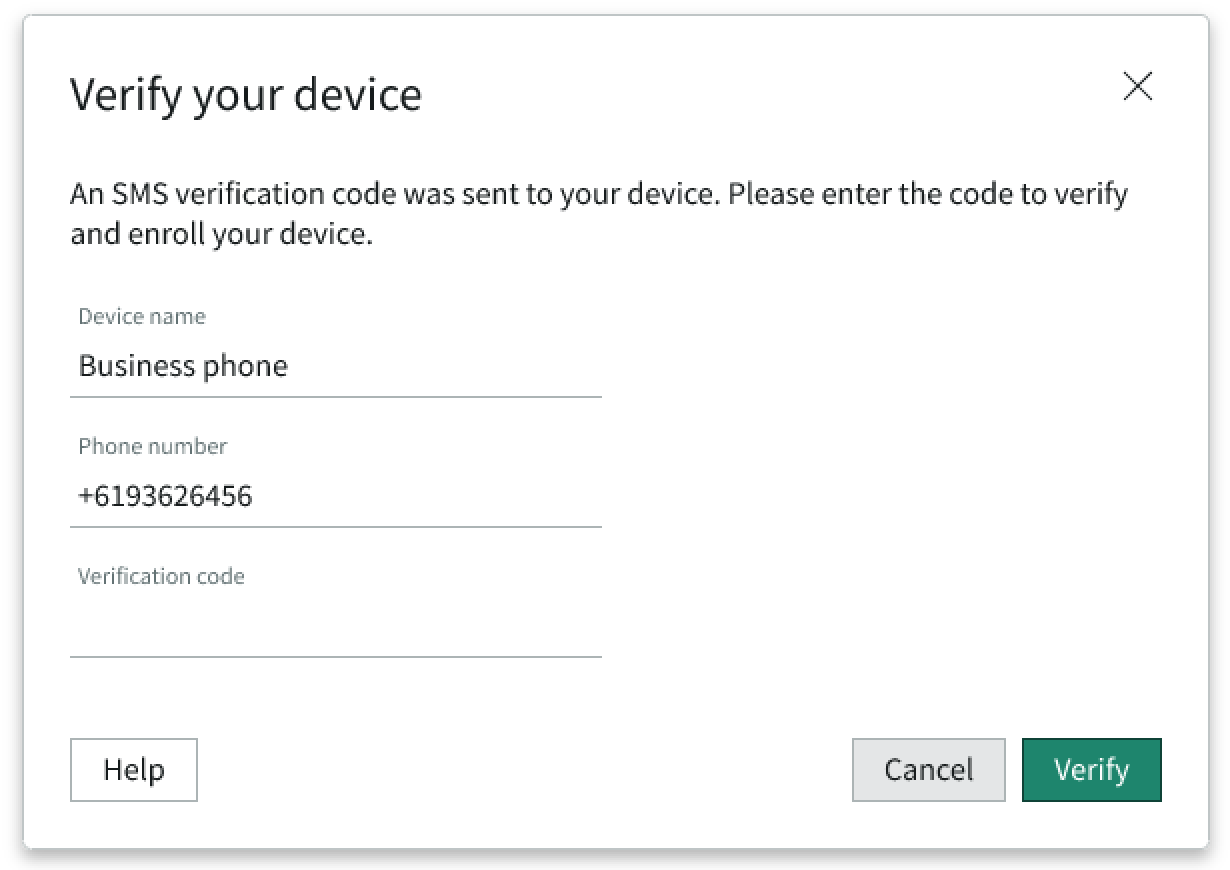Image resolution: width=1230 pixels, height=870 pixels.
Task: Open Help for device verification
Action: (x=134, y=770)
